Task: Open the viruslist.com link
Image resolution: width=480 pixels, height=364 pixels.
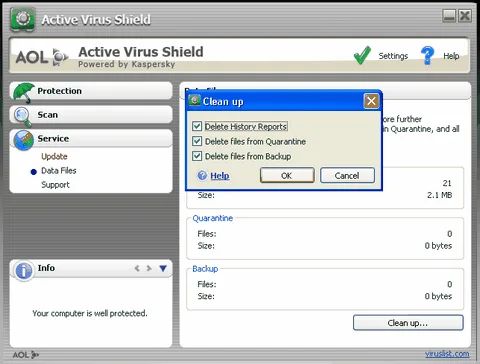Action: (x=447, y=354)
